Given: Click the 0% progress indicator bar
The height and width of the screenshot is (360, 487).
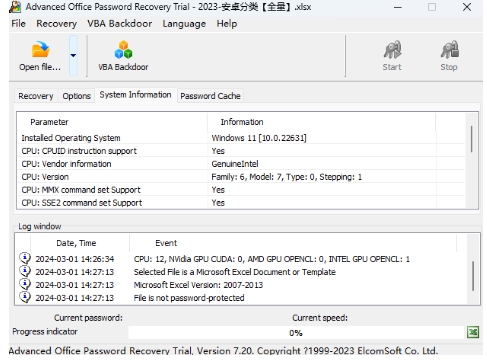Looking at the screenshot, I should click(x=296, y=333).
